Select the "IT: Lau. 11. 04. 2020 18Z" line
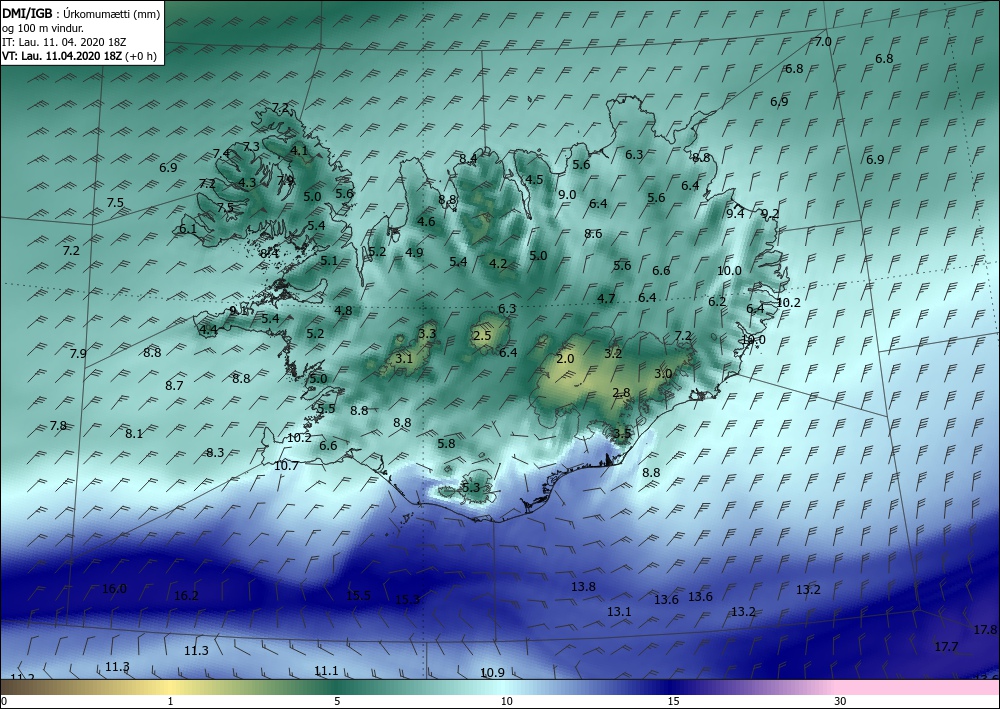Viewport: 1000px width, 709px height. click(64, 41)
